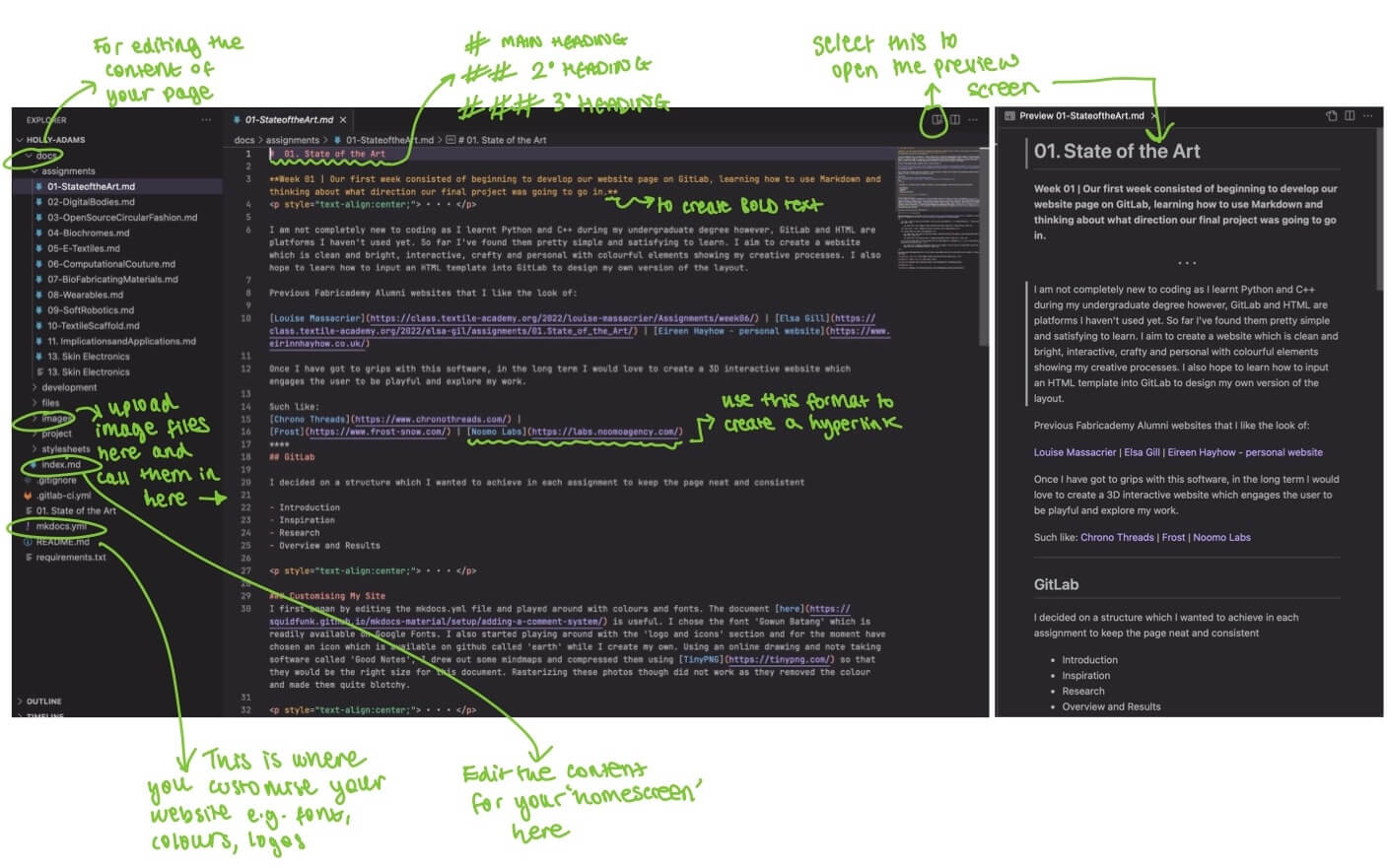Expand the development folder
This screenshot has height=868, width=1387.
[x=69, y=388]
